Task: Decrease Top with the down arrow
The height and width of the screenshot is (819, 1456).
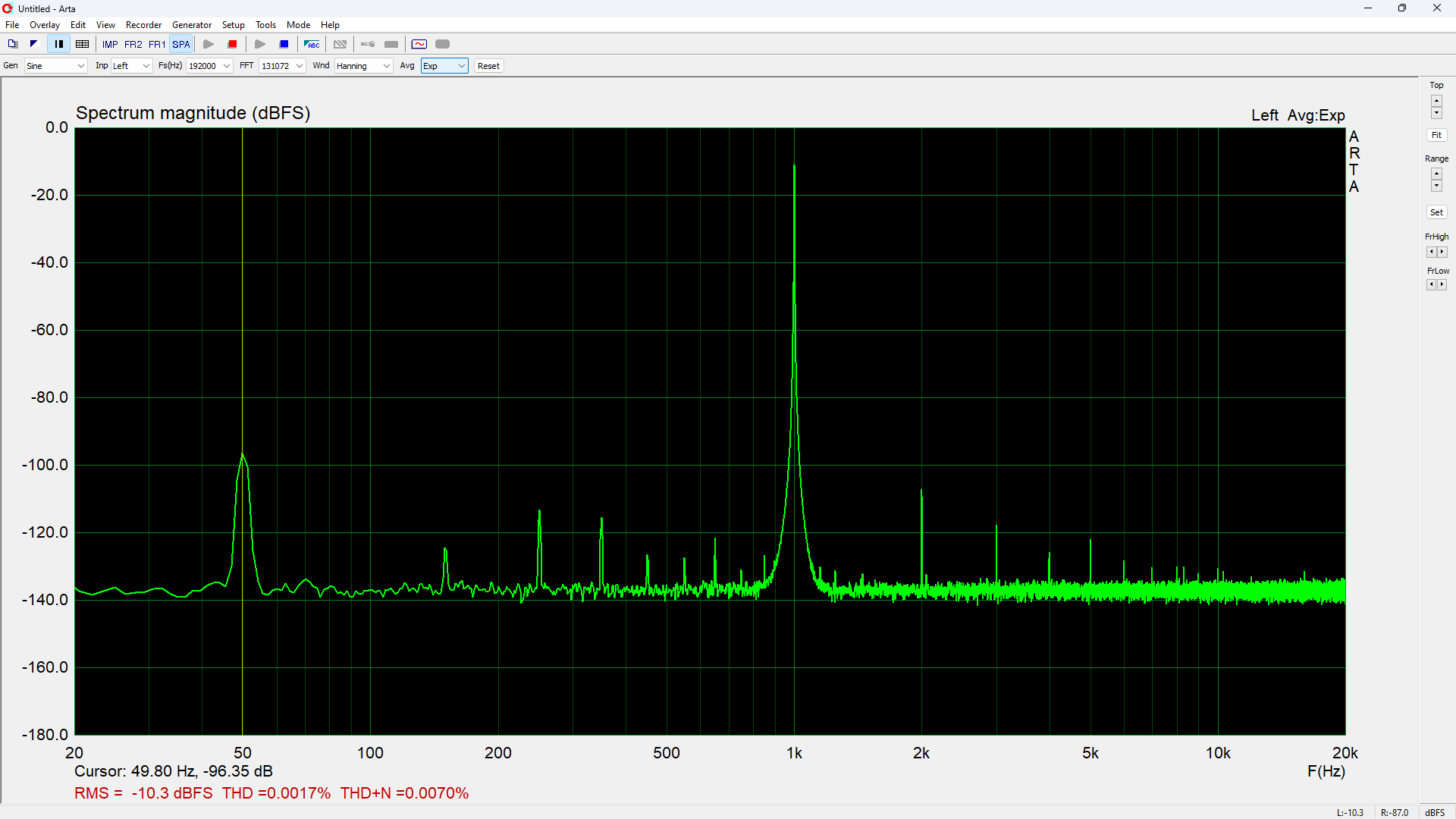Action: 1436,113
